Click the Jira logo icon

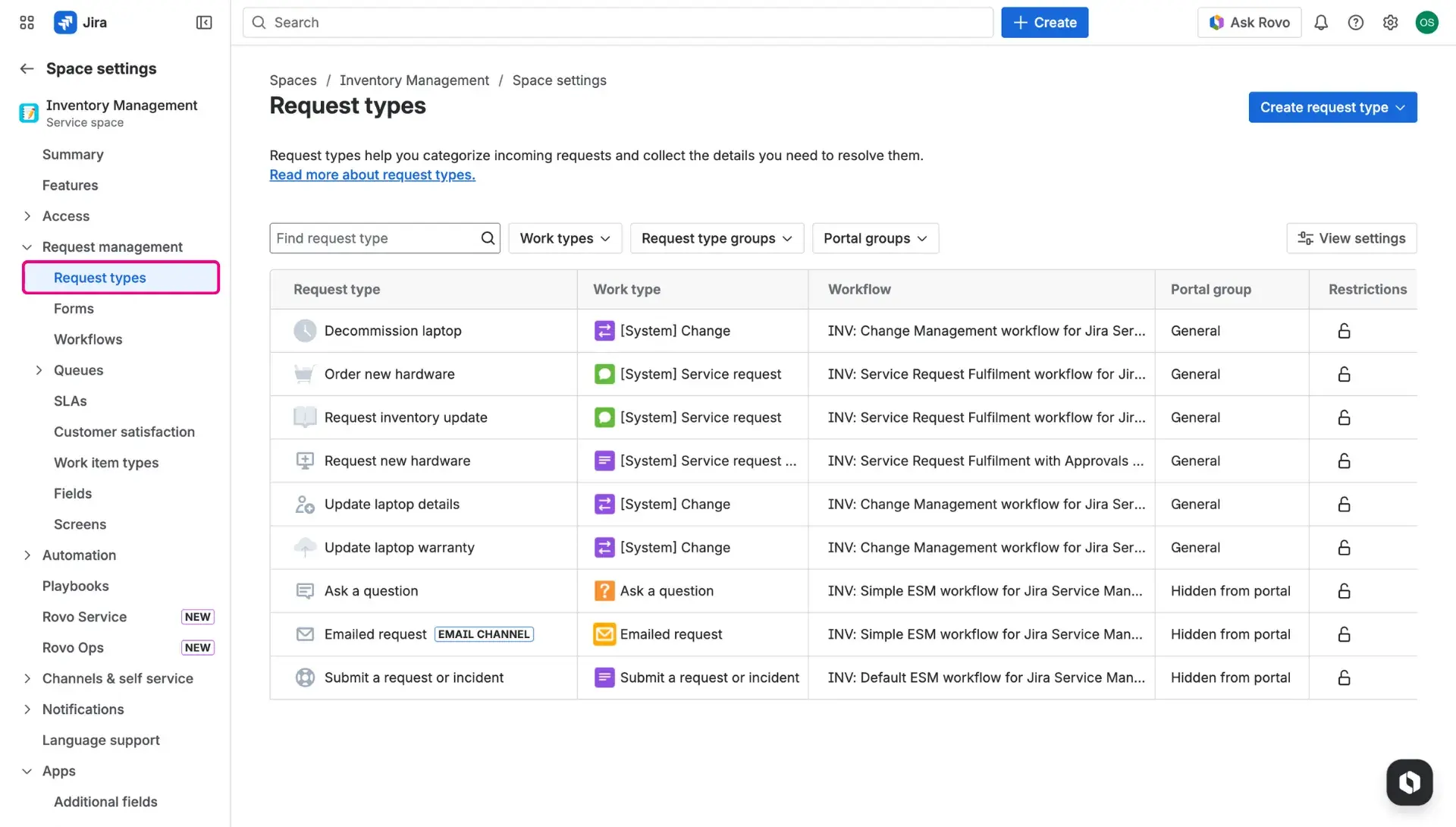click(66, 22)
